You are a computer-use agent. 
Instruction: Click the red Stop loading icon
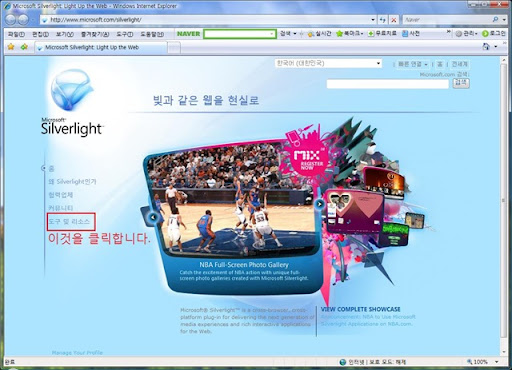point(394,20)
